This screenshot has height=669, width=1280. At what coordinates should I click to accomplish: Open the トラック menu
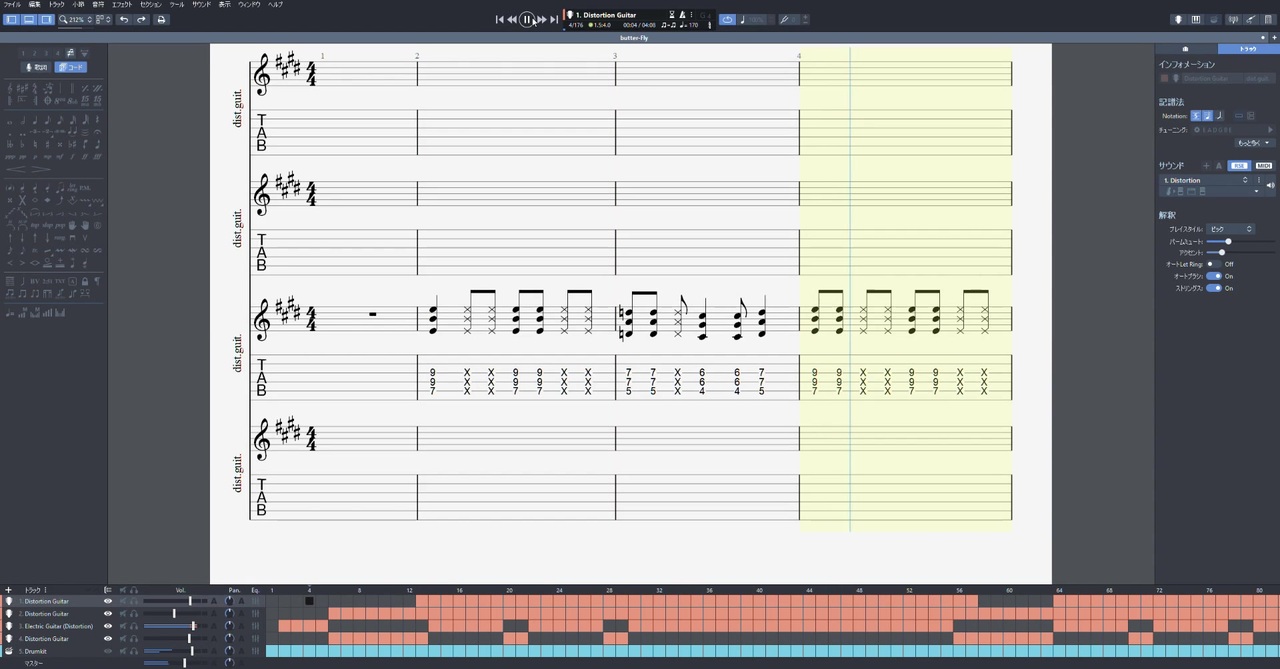(x=56, y=5)
